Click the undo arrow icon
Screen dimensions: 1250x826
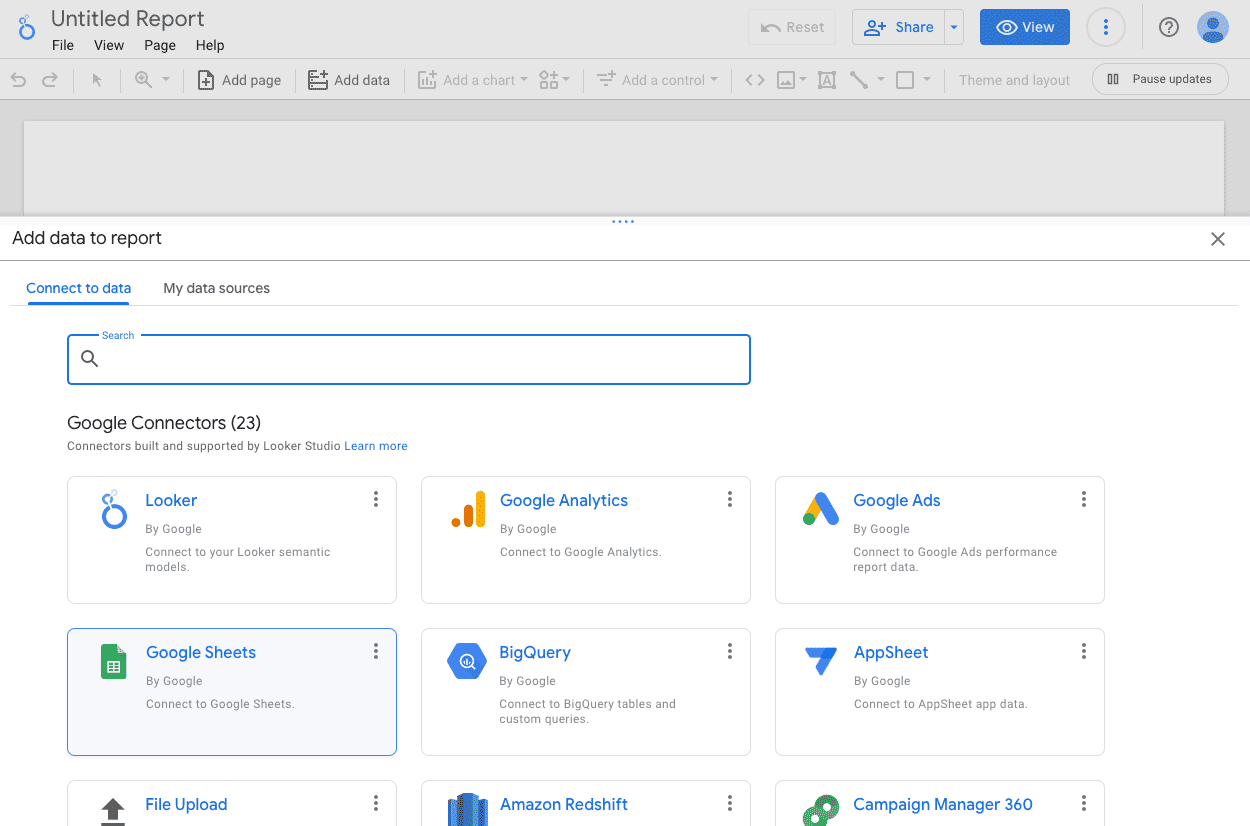coord(18,80)
